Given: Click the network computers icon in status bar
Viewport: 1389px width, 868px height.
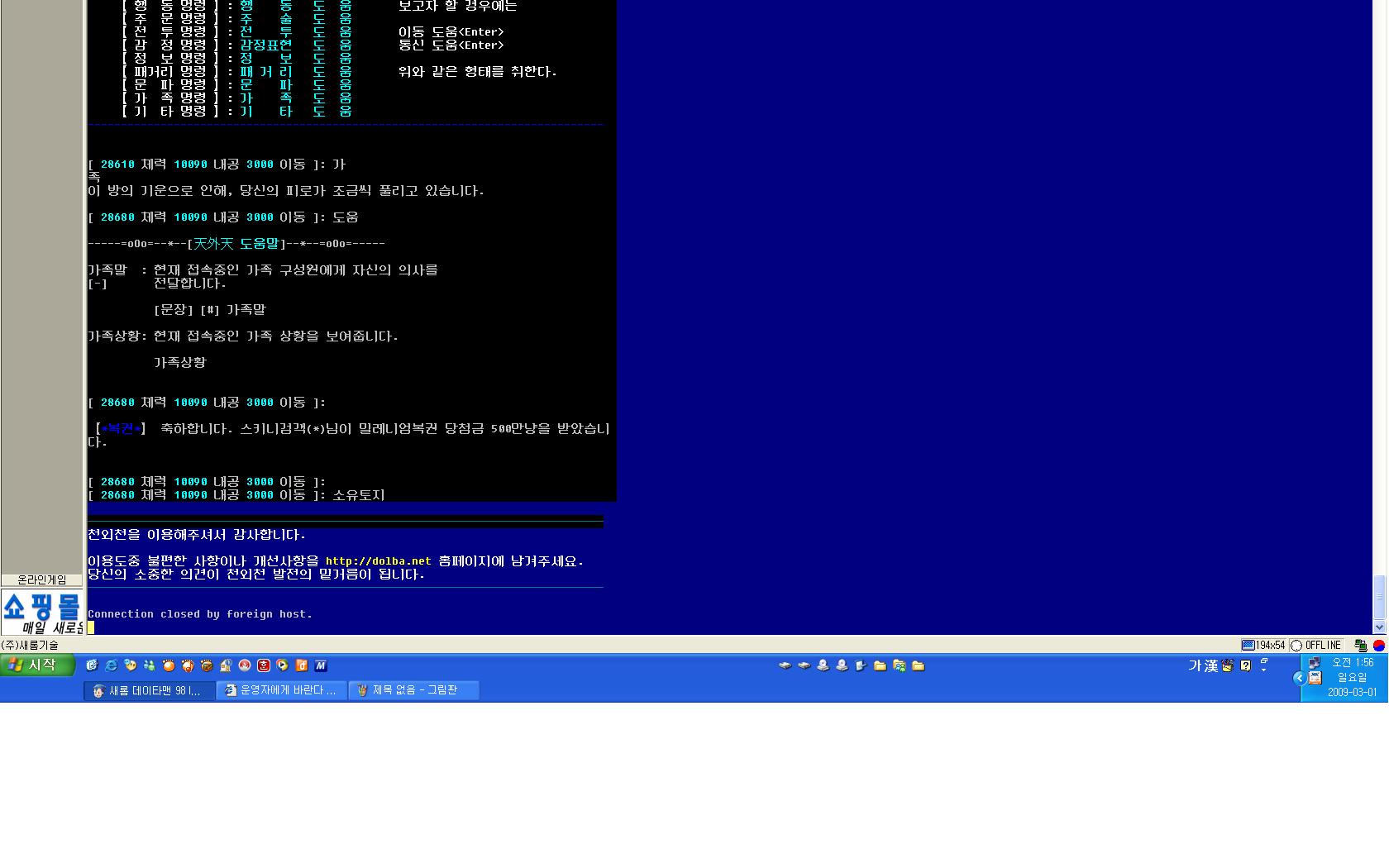Looking at the screenshot, I should coord(1360,646).
